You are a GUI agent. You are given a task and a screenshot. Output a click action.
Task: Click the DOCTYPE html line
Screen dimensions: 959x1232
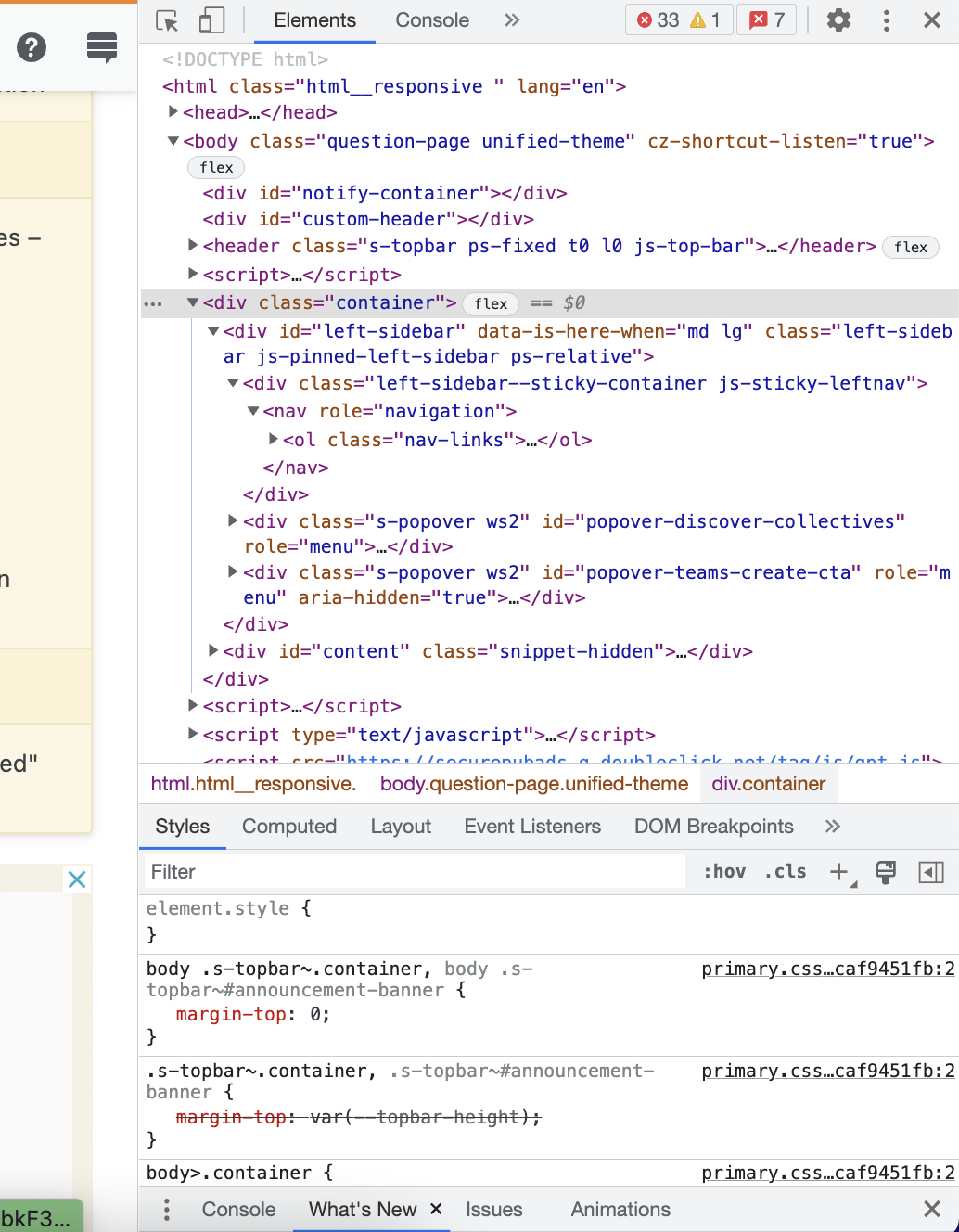click(245, 59)
